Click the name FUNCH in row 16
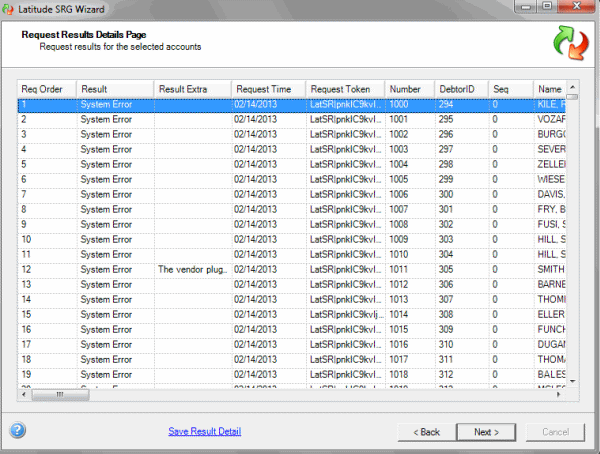The image size is (600, 454). point(551,329)
